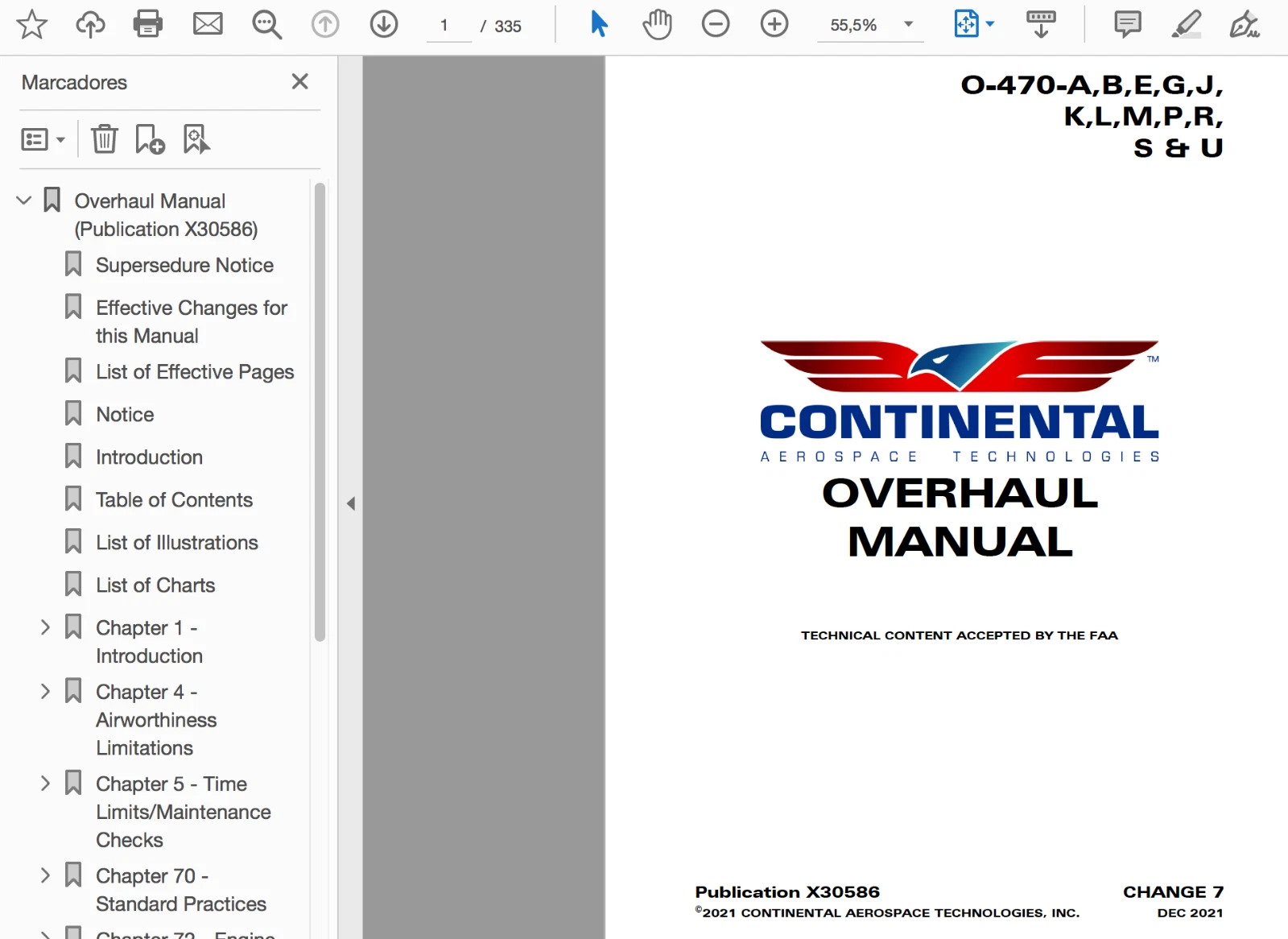Close the Marcadores panel

[x=300, y=81]
